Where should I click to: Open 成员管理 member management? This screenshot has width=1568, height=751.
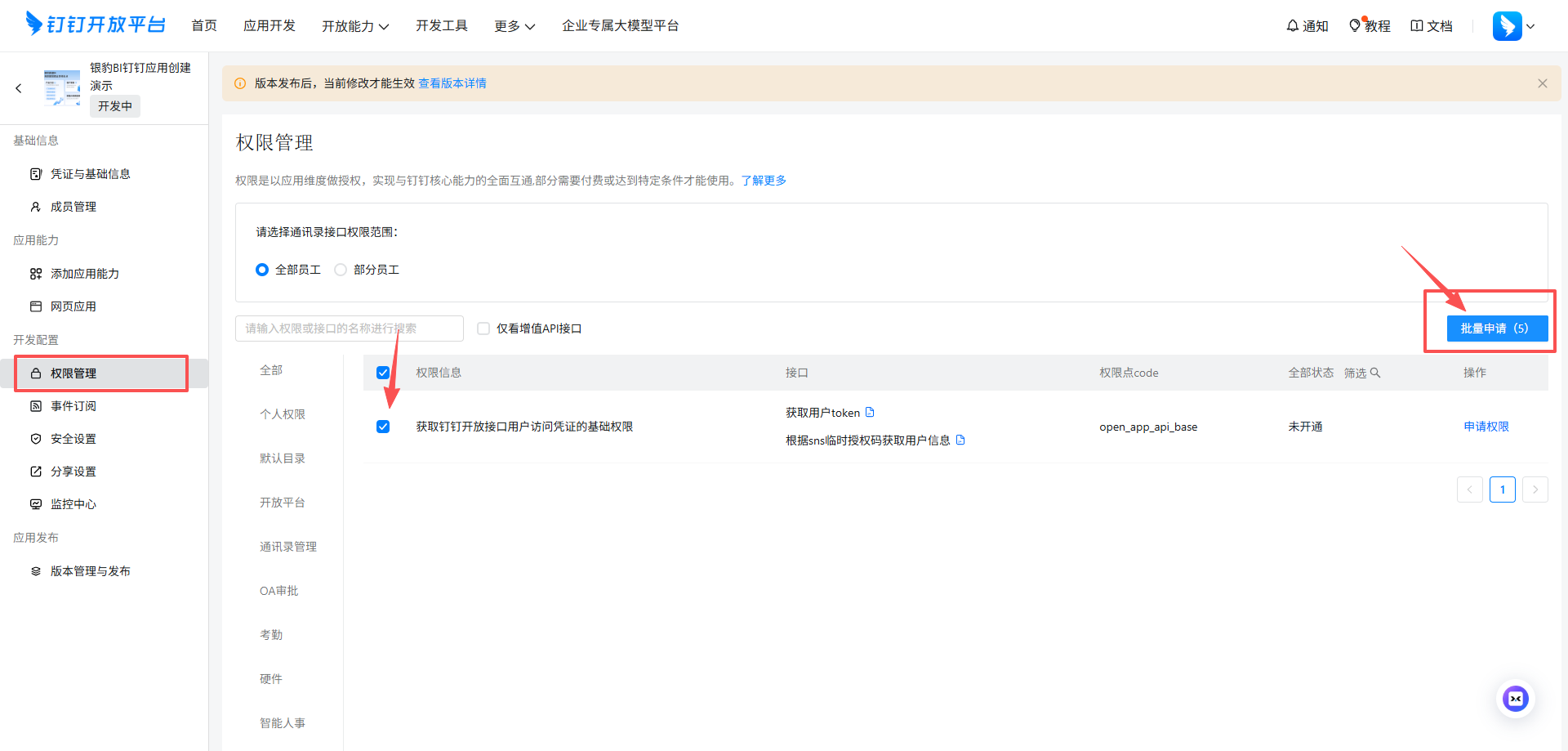pos(72,206)
